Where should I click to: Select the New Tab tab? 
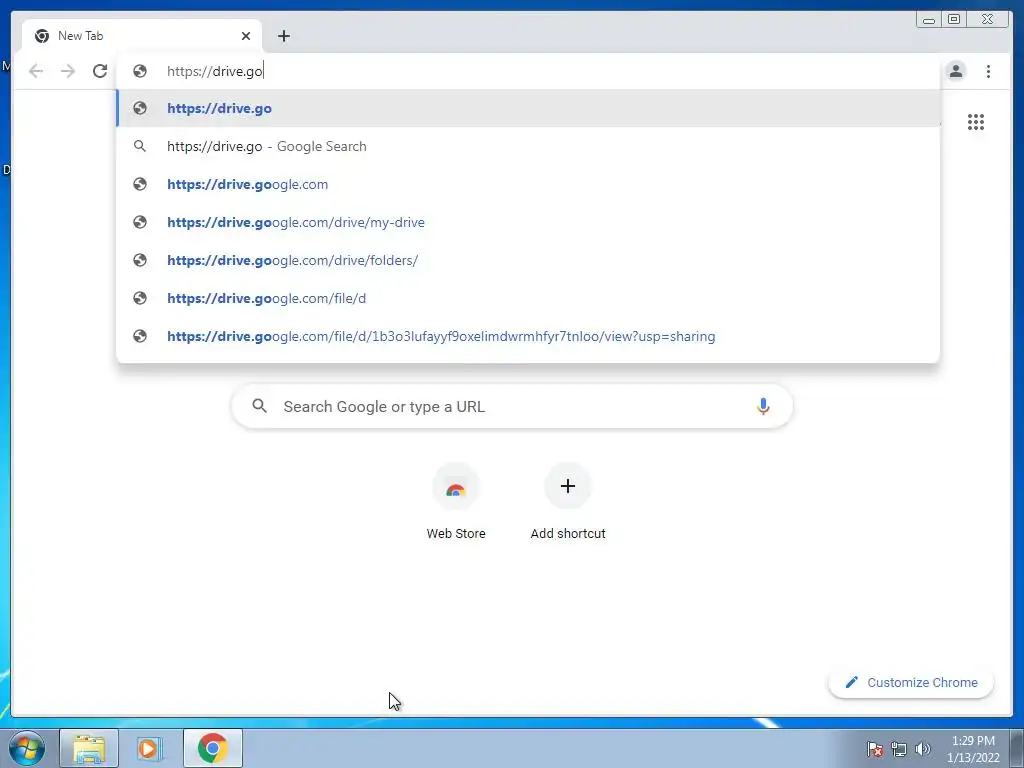coord(141,36)
